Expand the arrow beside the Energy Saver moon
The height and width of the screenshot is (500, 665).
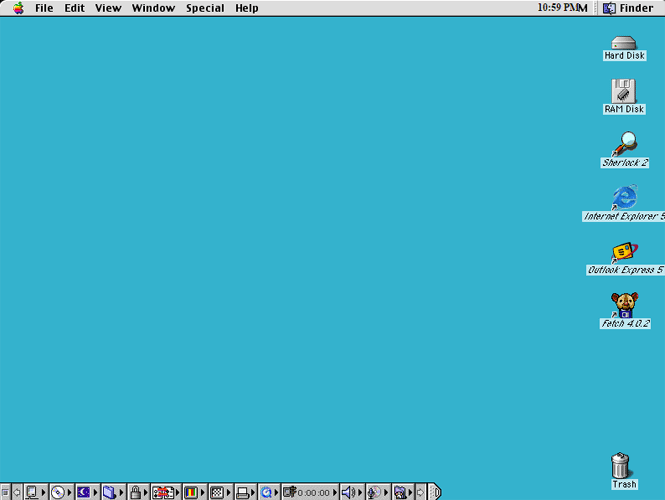point(95,492)
